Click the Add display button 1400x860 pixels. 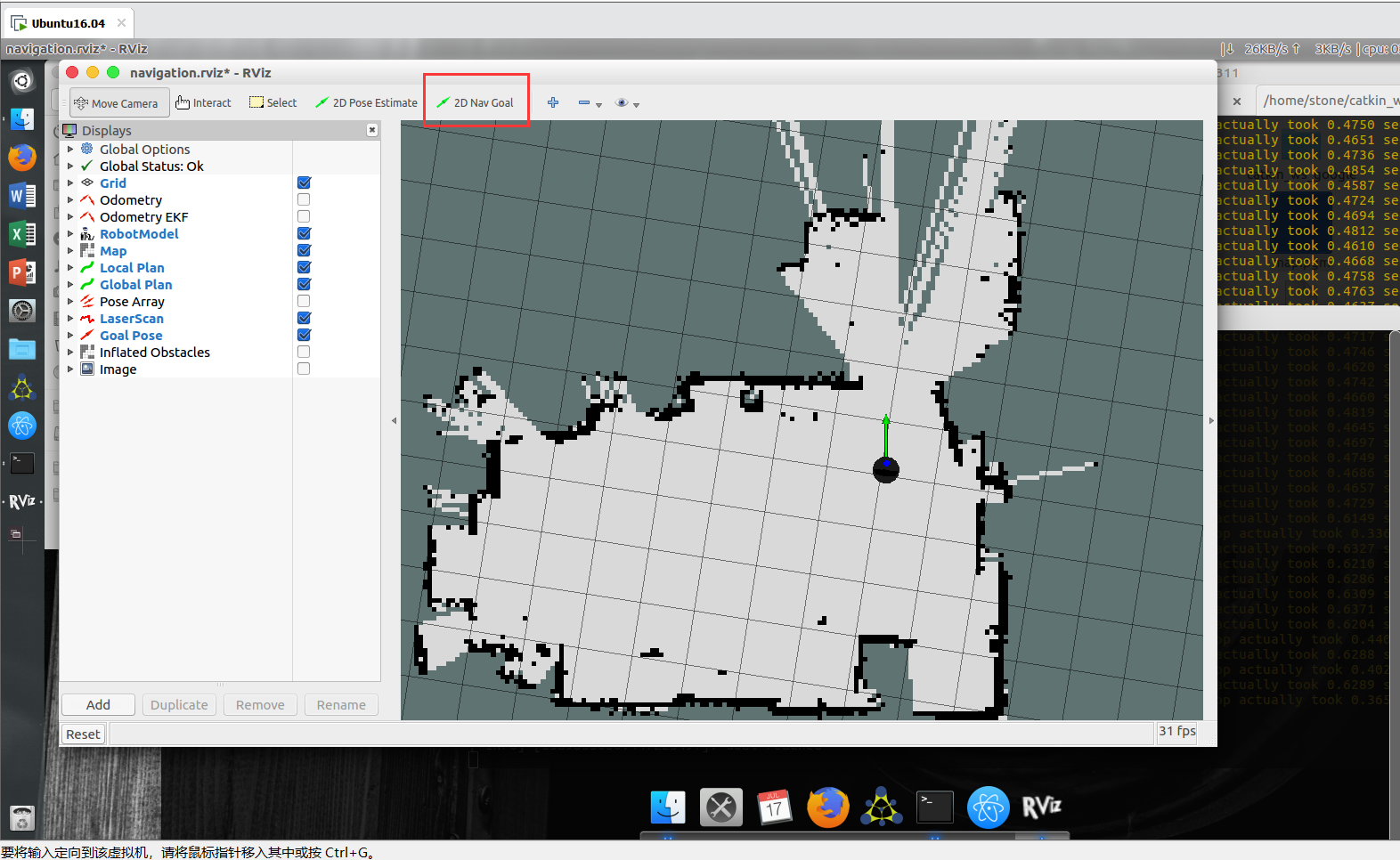98,705
